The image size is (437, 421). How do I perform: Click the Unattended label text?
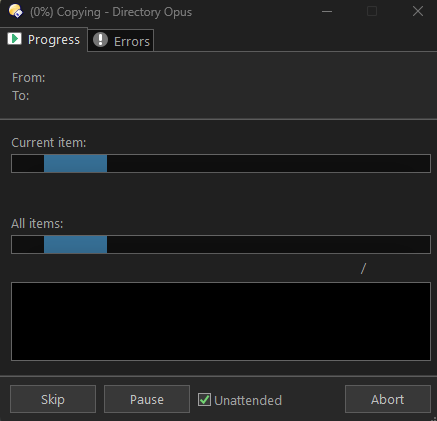248,400
